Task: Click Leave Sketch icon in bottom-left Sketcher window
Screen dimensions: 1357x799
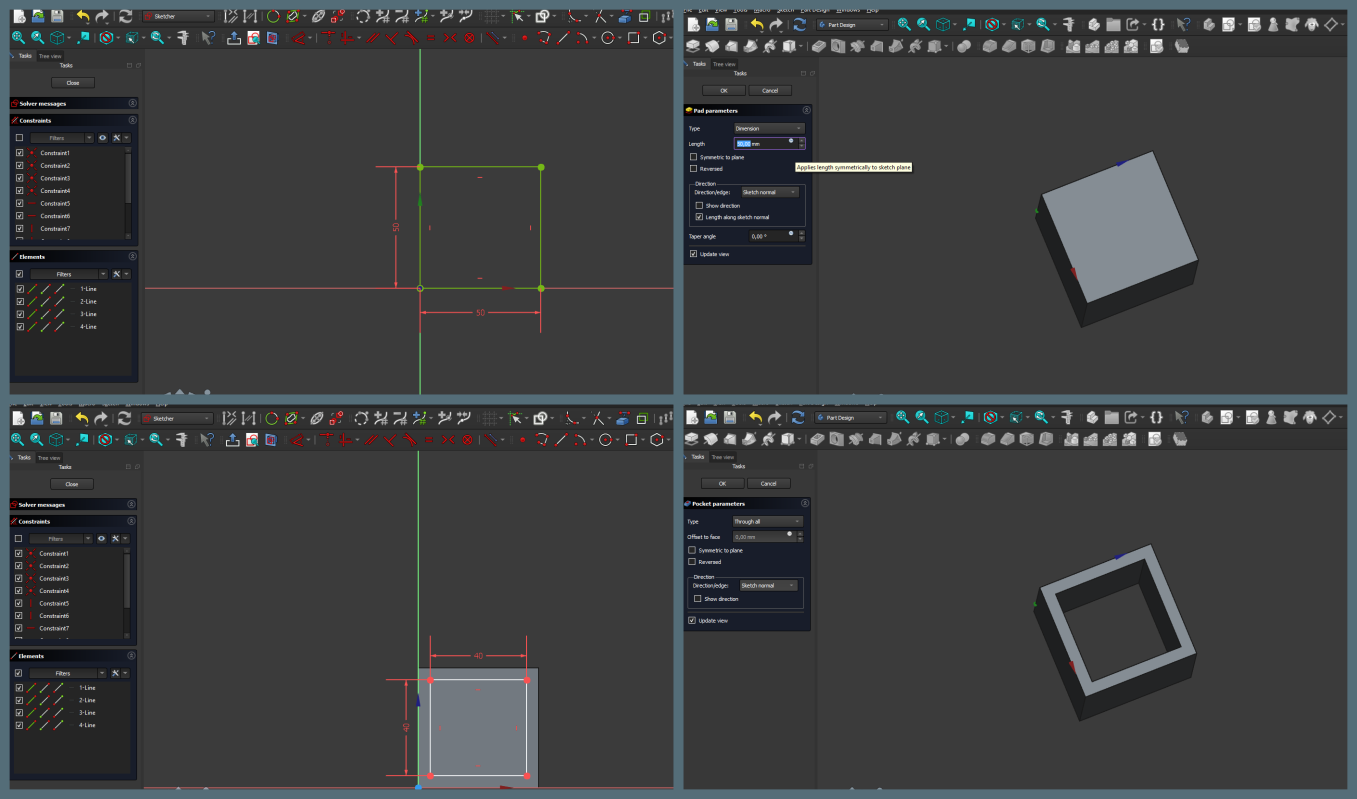Action: [x=232, y=439]
